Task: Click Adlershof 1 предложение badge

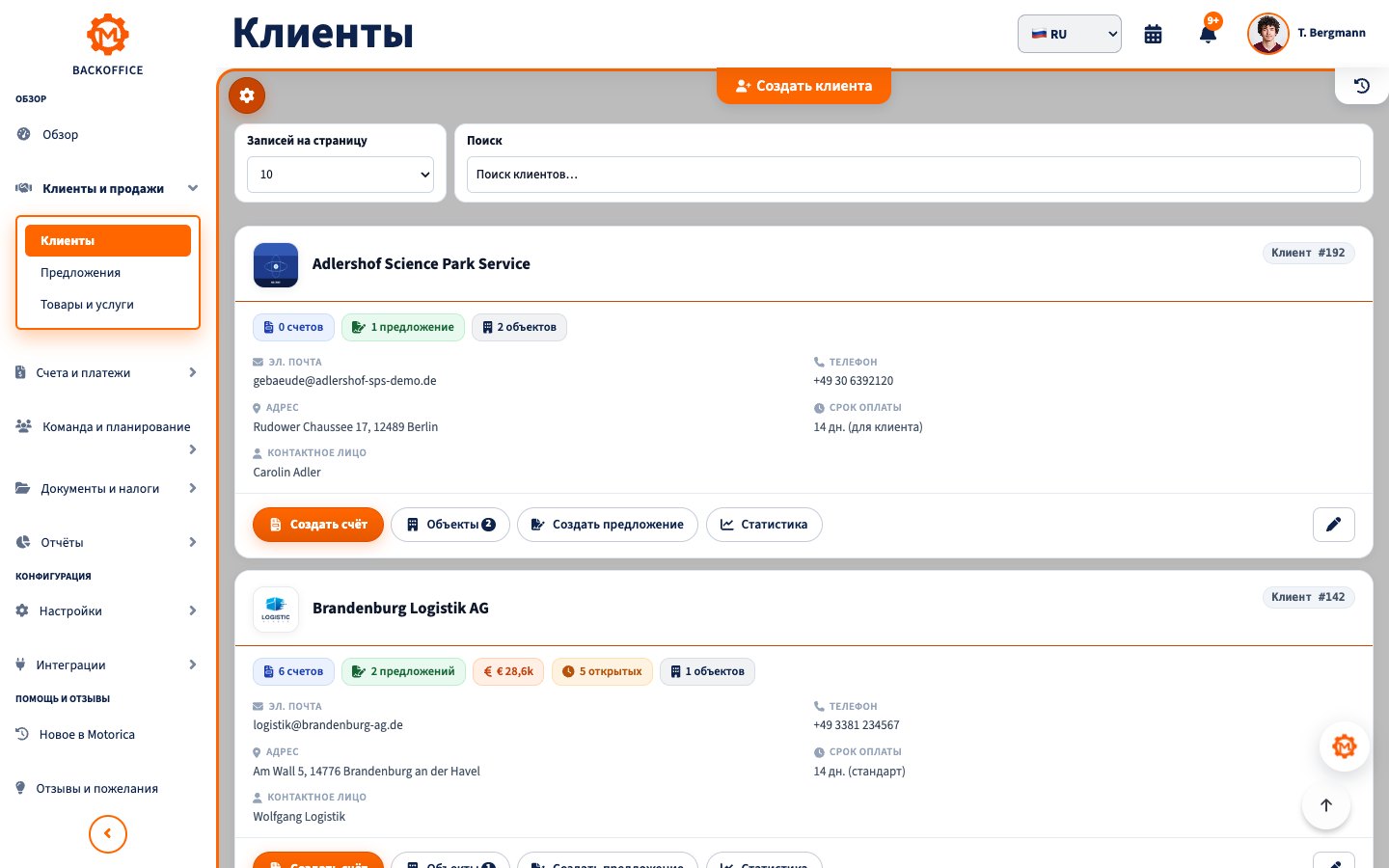Action: click(x=402, y=327)
